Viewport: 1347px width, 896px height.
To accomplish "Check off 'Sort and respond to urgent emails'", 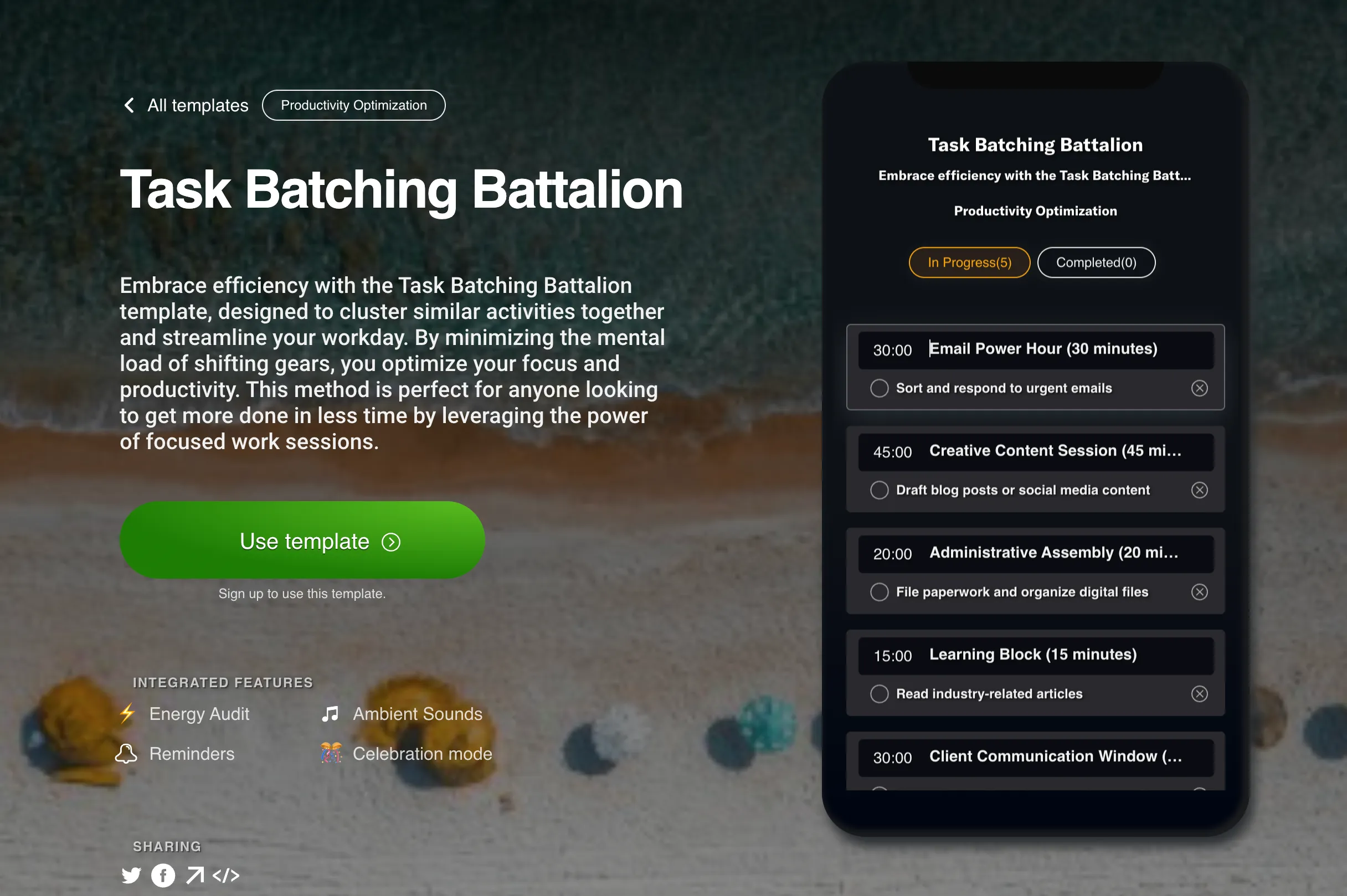I will pos(879,388).
